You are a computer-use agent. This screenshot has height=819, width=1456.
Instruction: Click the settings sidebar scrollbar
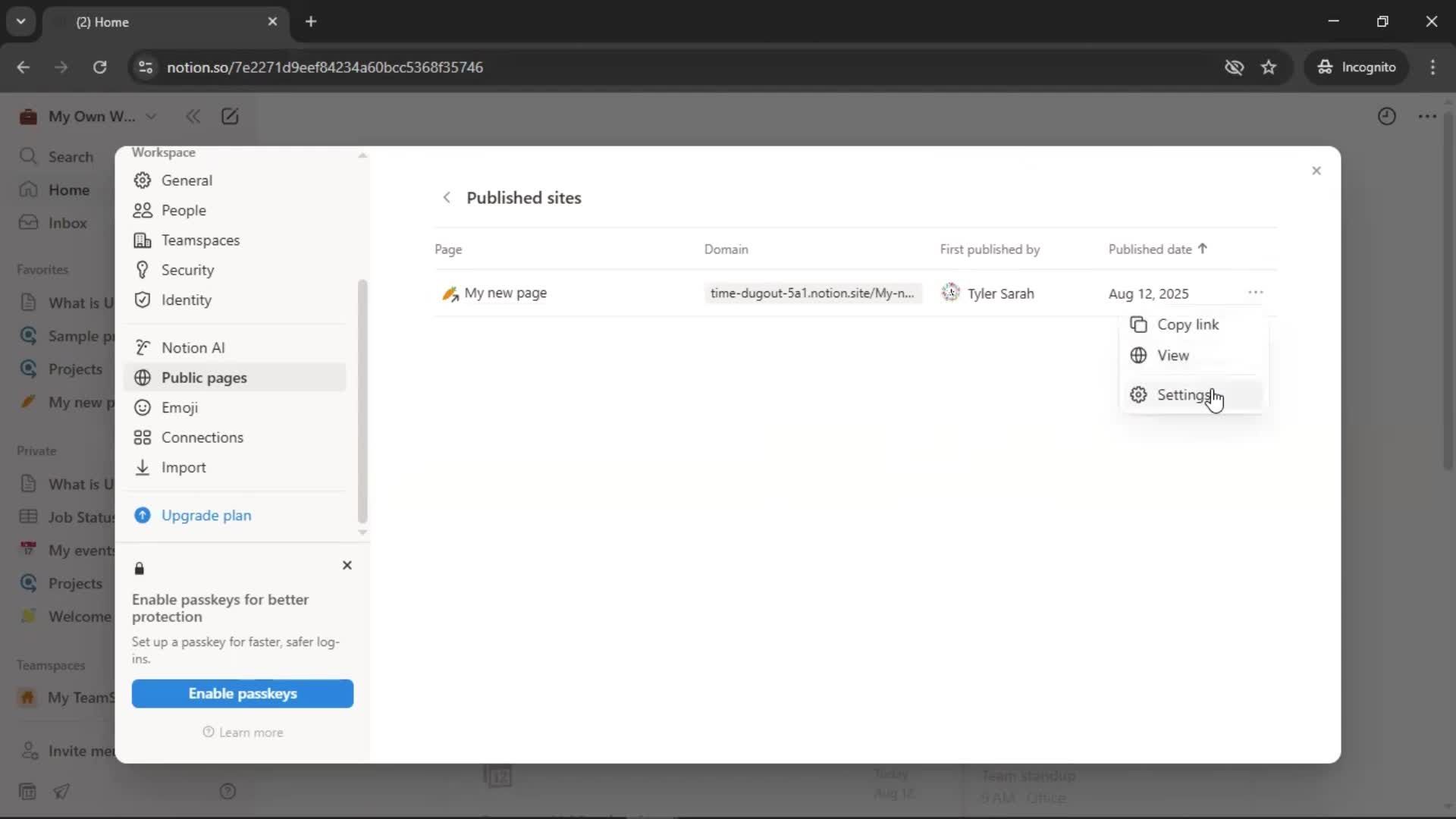(x=362, y=401)
